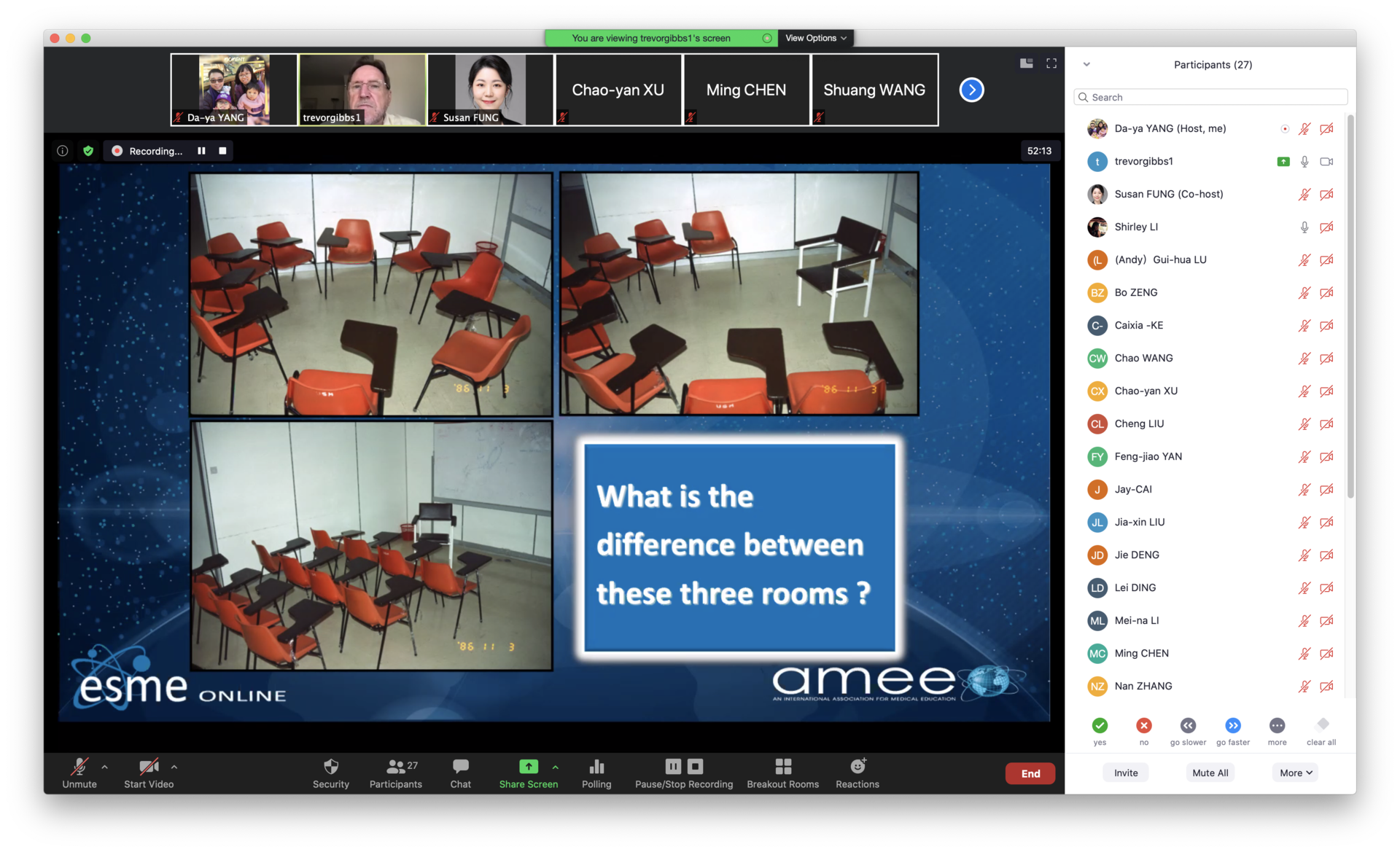
Task: Click the green encryption shield icon
Action: click(x=88, y=151)
